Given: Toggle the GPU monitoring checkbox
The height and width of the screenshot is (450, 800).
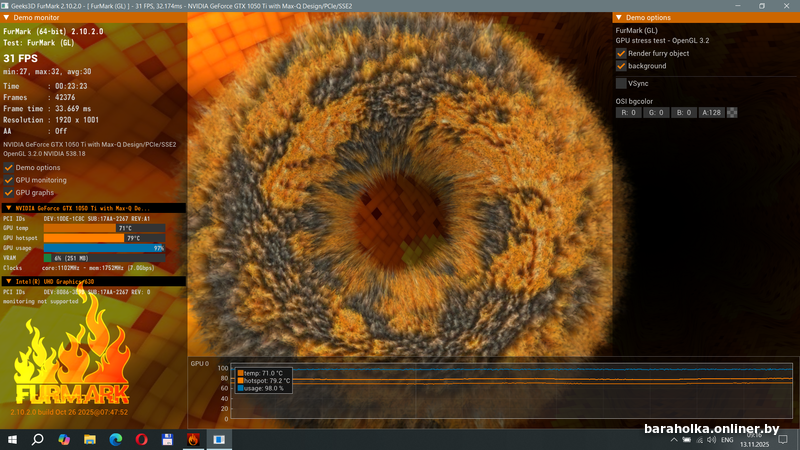Looking at the screenshot, I should tap(9, 180).
